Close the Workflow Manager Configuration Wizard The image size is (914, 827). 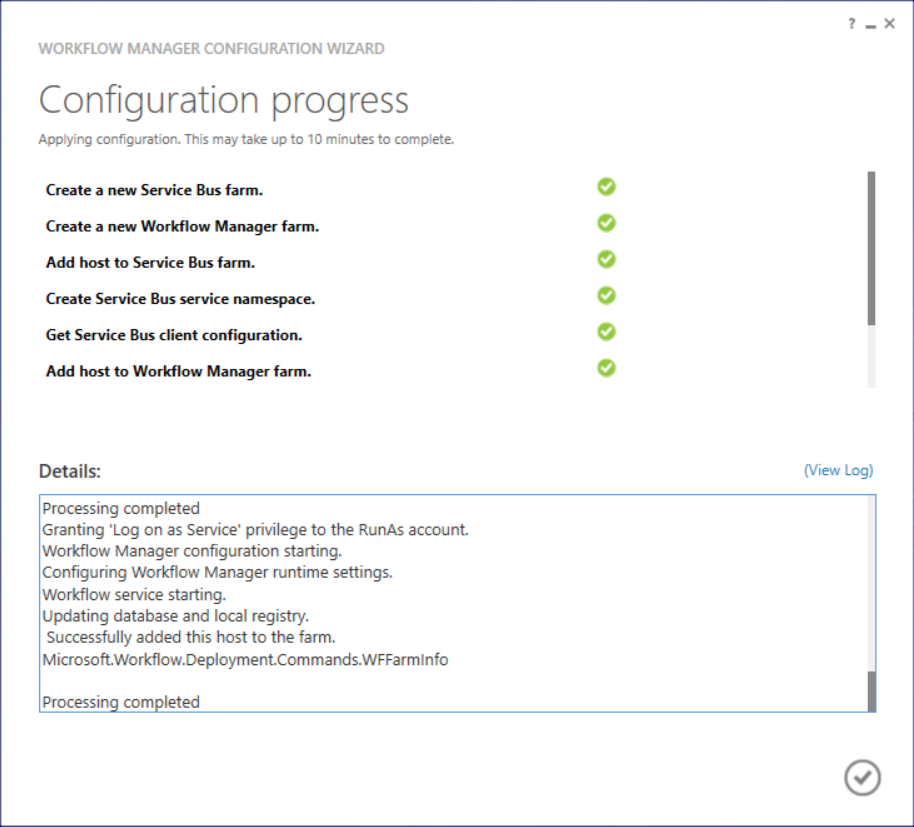coord(889,24)
